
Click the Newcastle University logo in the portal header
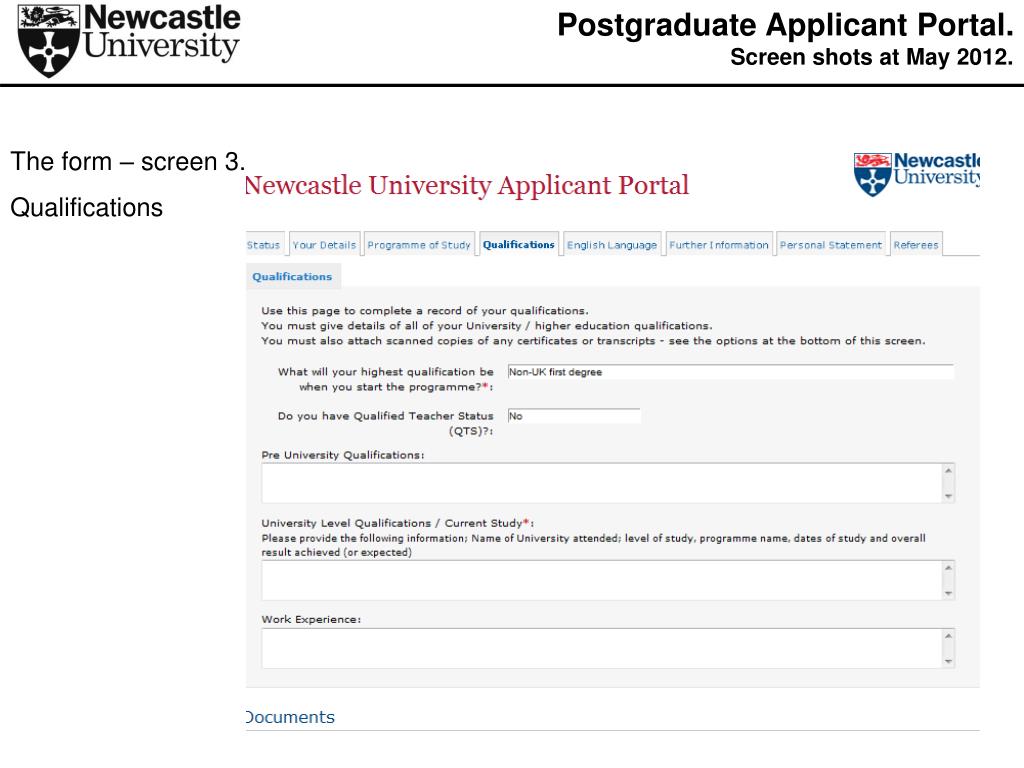916,174
